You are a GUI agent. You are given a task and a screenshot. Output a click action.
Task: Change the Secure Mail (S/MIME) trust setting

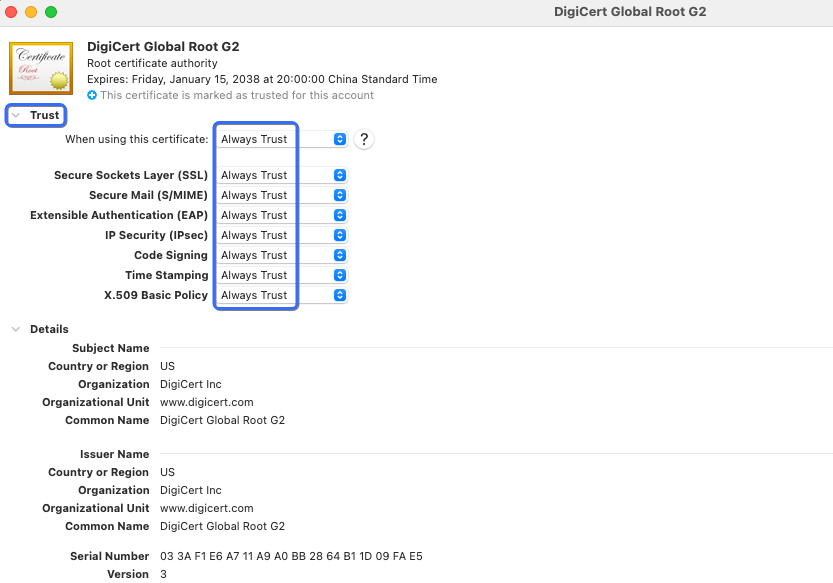tap(281, 195)
